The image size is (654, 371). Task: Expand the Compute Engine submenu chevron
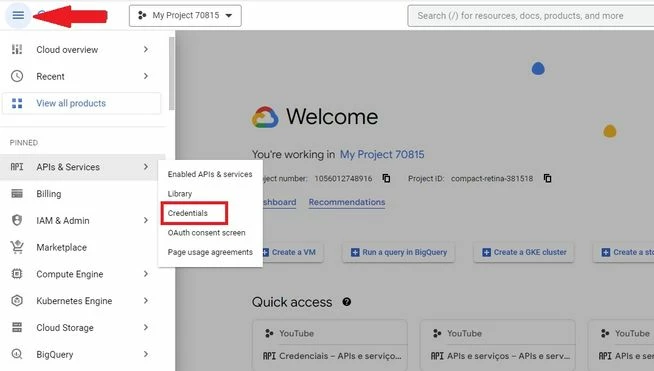point(146,274)
